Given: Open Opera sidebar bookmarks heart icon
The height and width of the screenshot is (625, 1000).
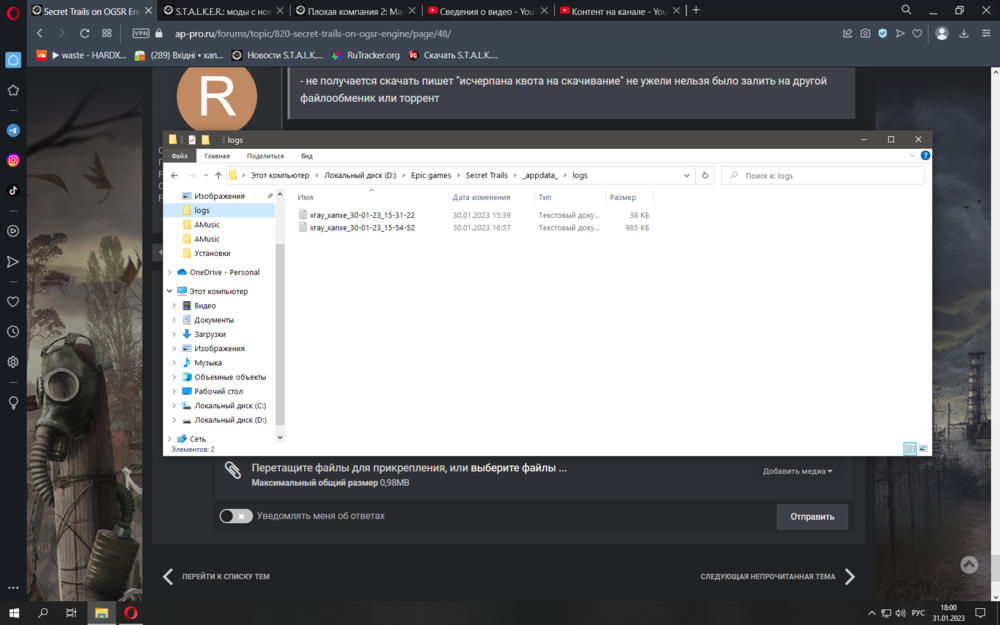Looking at the screenshot, I should pyautogui.click(x=13, y=302).
